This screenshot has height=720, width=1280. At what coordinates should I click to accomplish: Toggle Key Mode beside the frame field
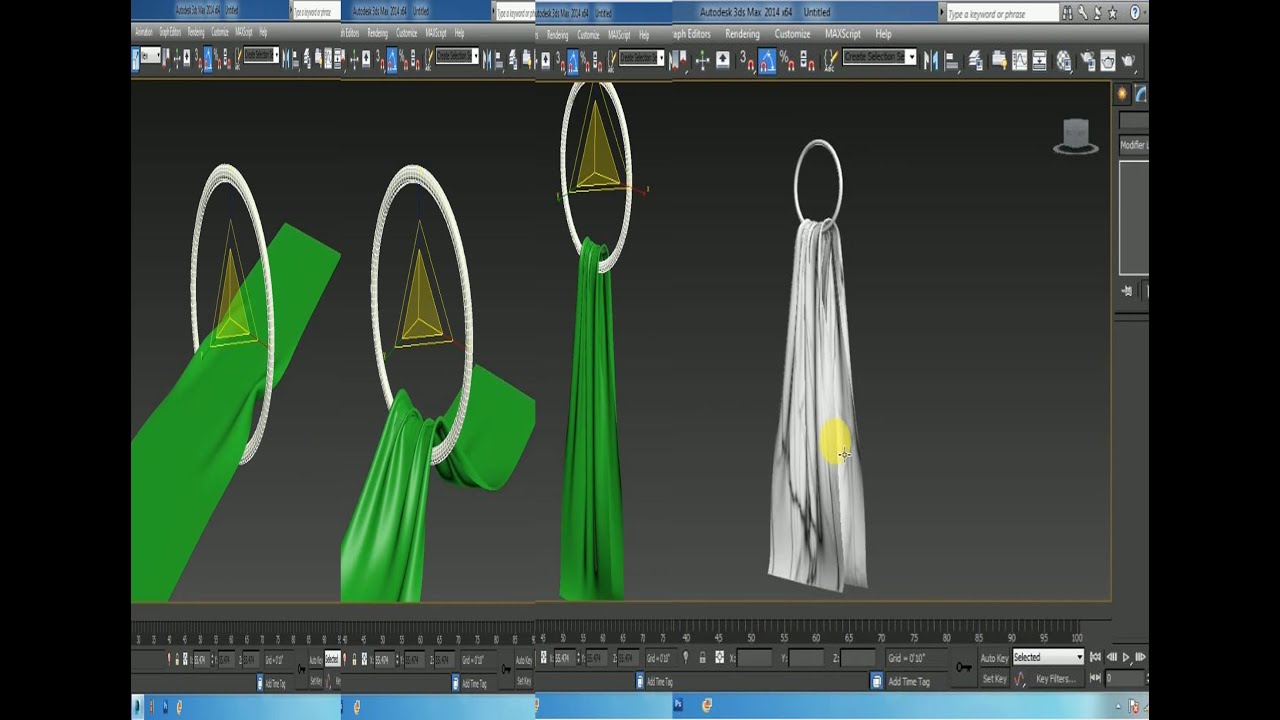click(x=1095, y=679)
